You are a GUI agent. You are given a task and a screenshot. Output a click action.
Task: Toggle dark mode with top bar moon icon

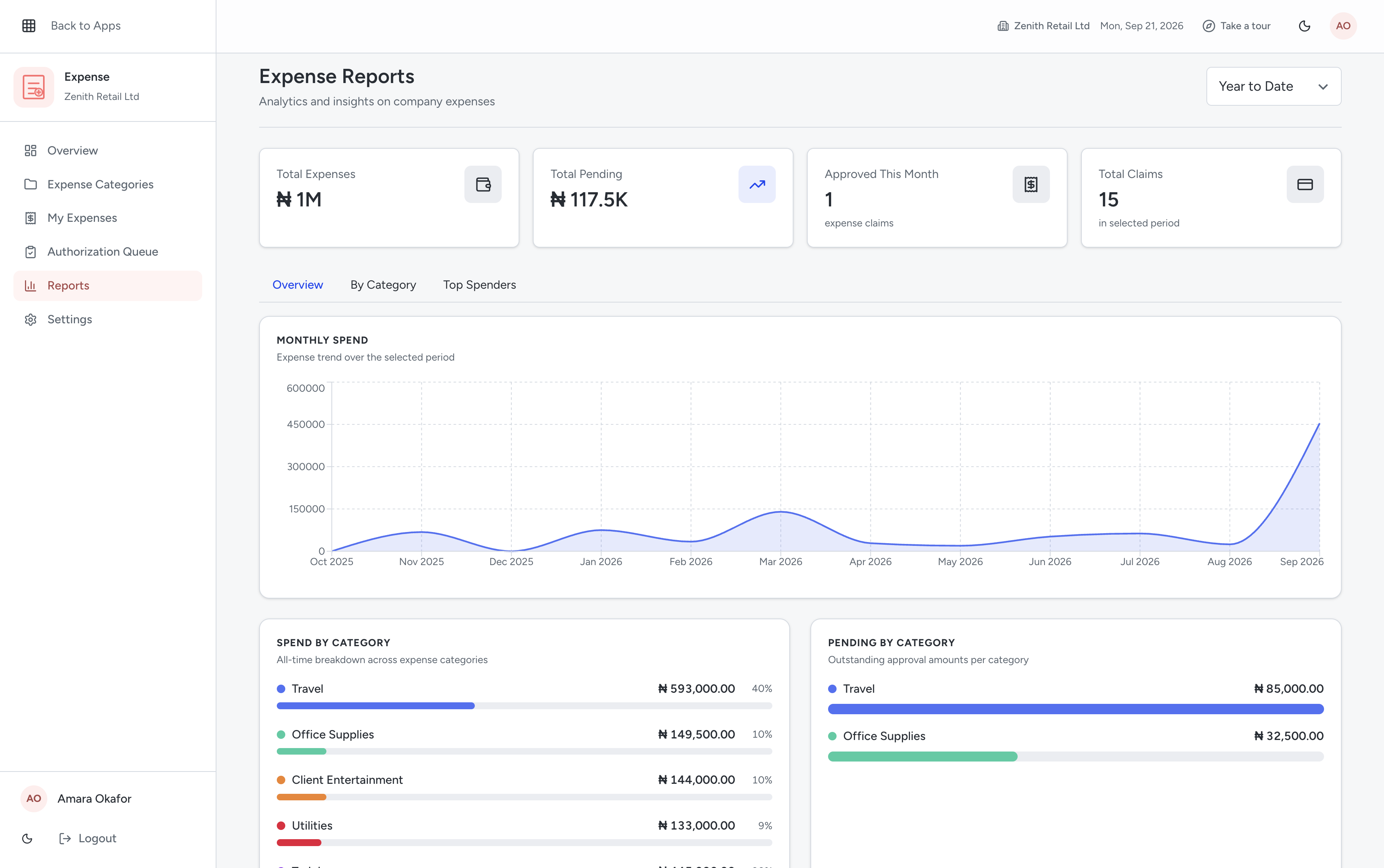click(1304, 26)
